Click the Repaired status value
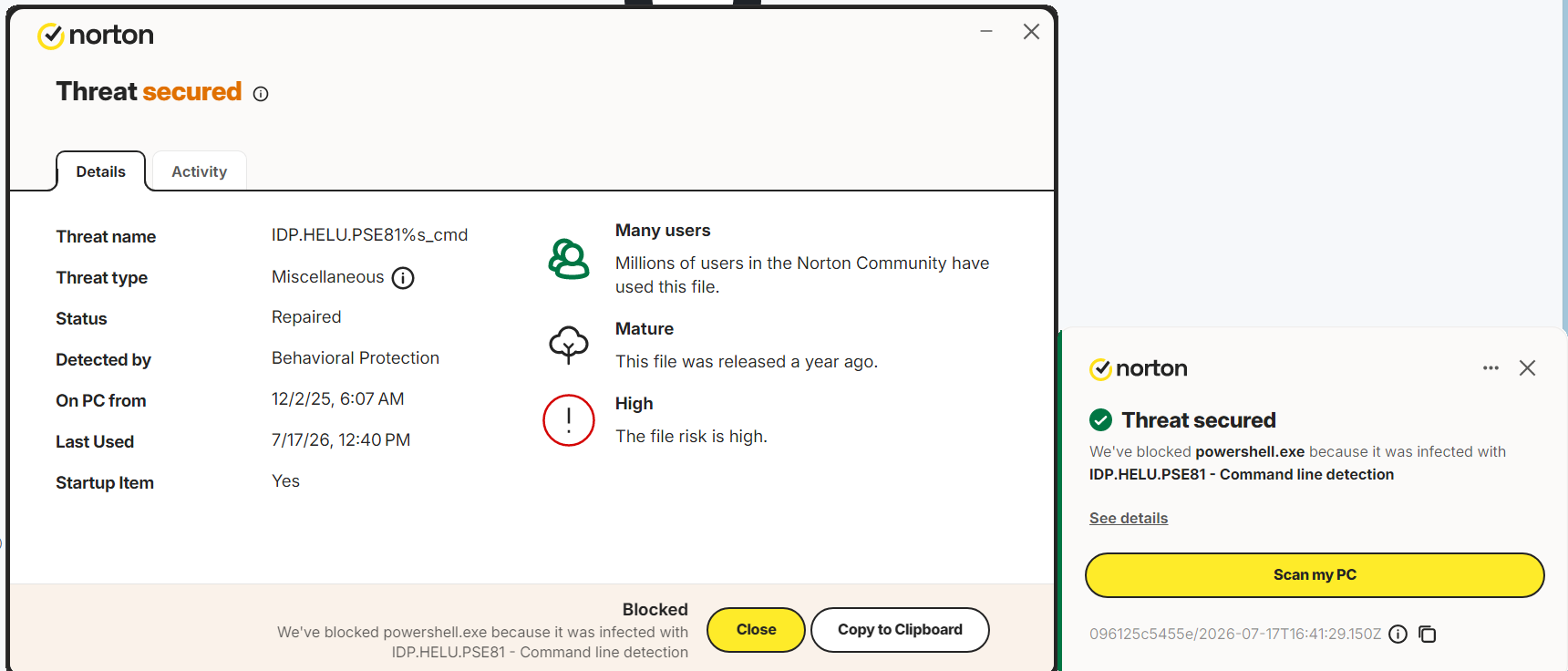 coord(306,317)
